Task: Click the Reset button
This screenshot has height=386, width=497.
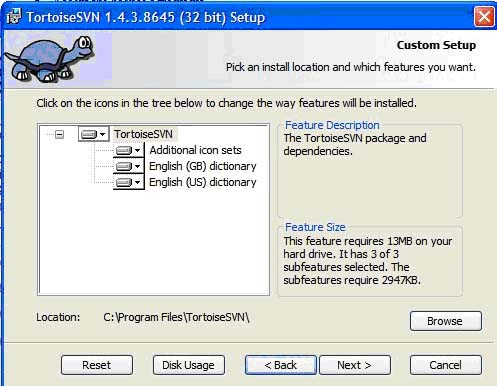Action: 97,365
